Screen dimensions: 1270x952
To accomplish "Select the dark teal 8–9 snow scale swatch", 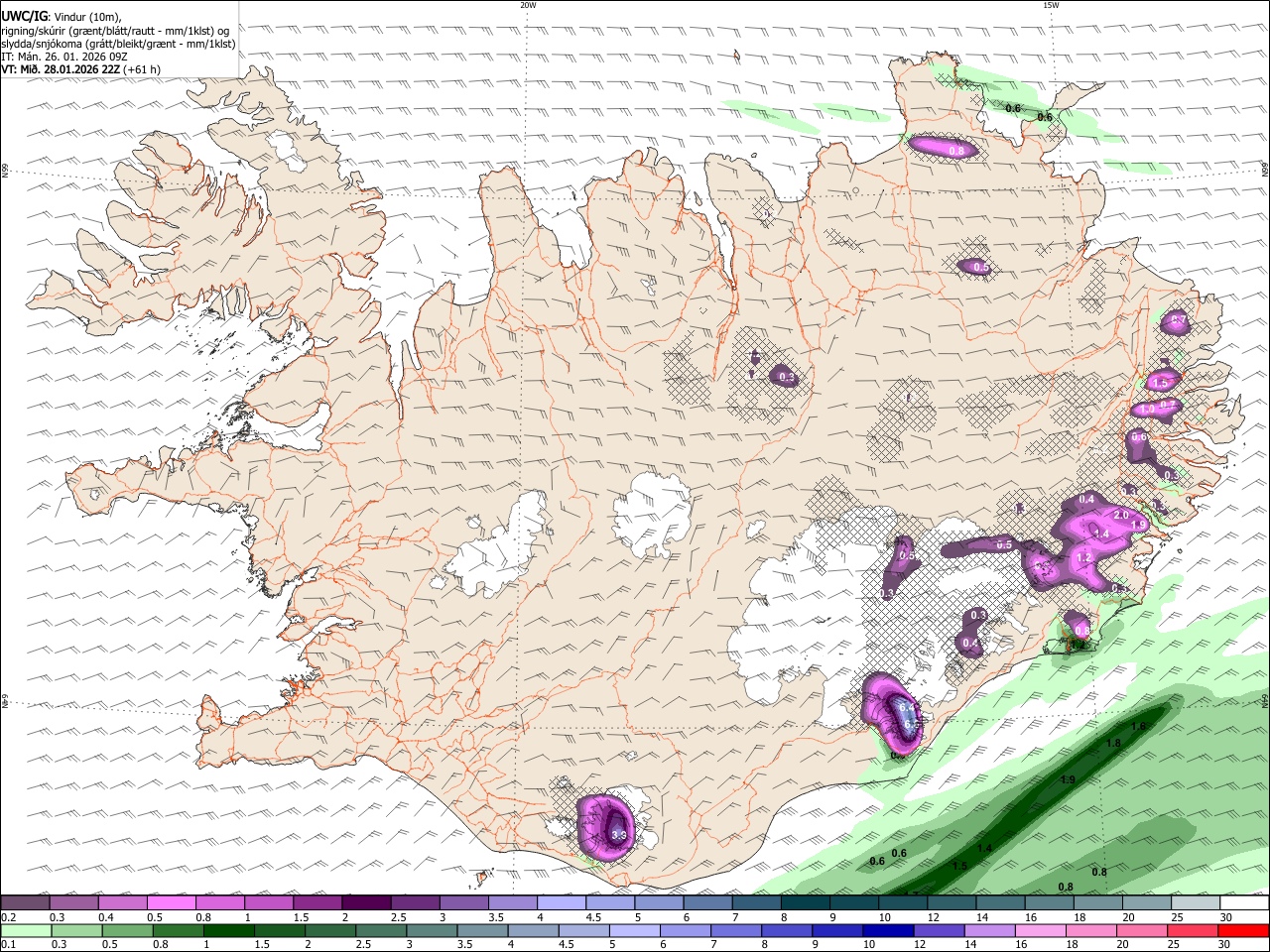I will click(x=805, y=902).
